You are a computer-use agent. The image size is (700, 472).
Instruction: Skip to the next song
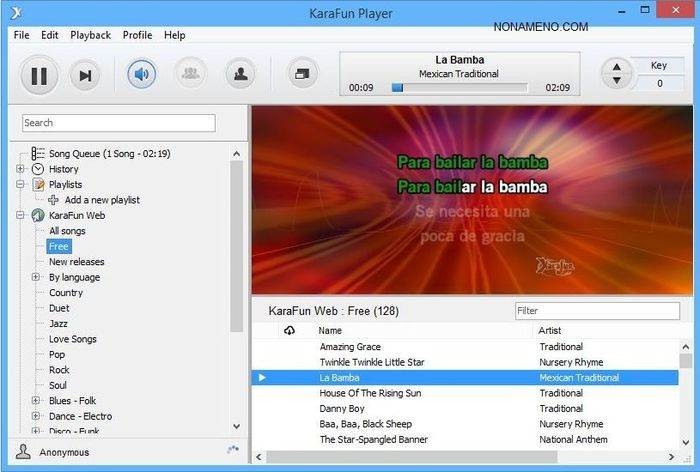point(86,75)
